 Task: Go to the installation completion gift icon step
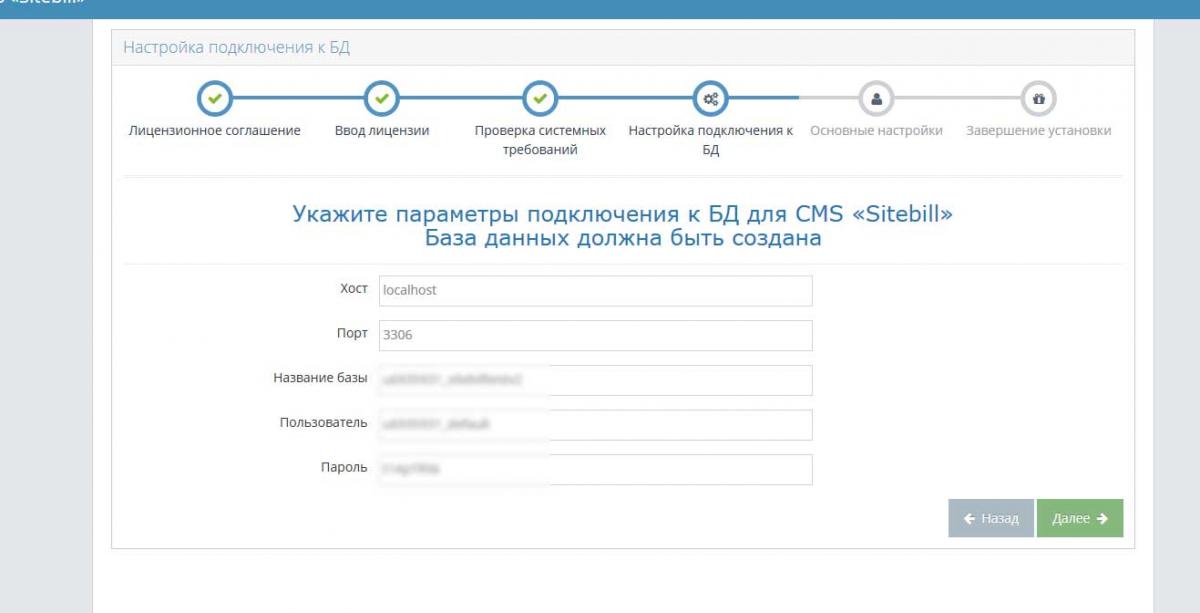click(x=1038, y=98)
